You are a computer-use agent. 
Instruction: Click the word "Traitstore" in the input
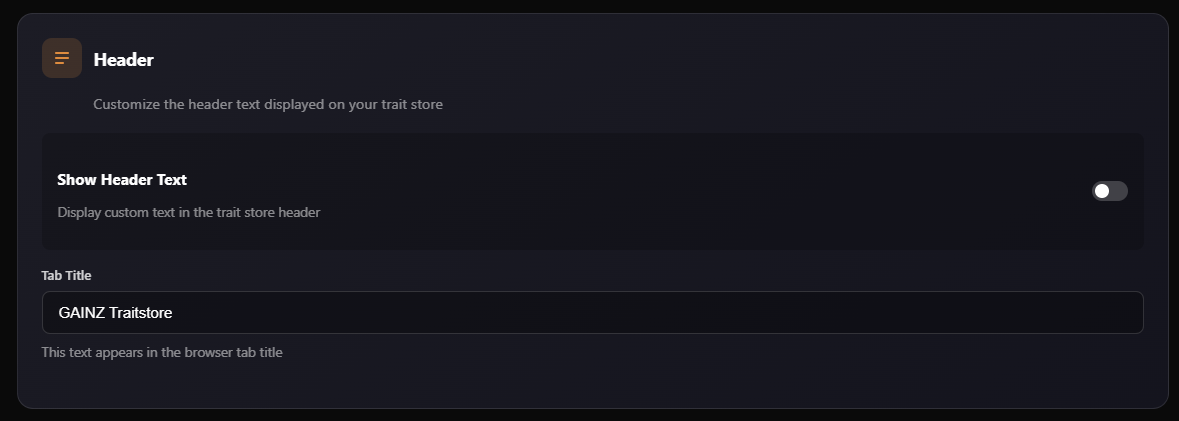(x=141, y=313)
